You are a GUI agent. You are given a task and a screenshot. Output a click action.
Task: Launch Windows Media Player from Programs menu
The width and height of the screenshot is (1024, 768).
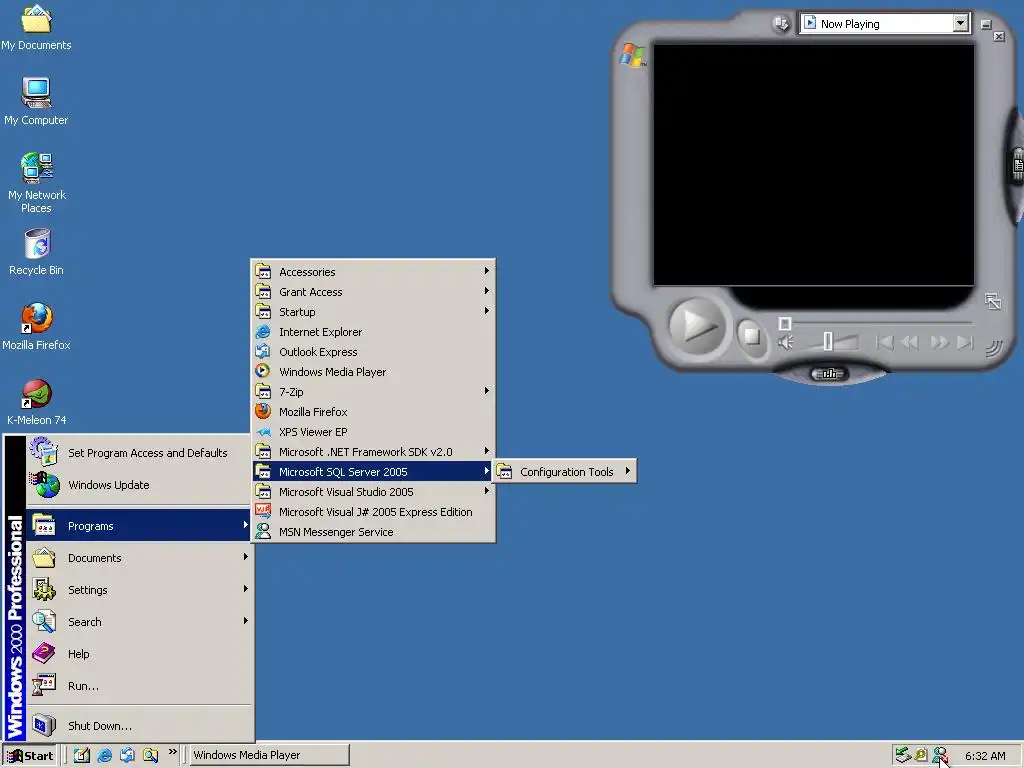click(373, 372)
